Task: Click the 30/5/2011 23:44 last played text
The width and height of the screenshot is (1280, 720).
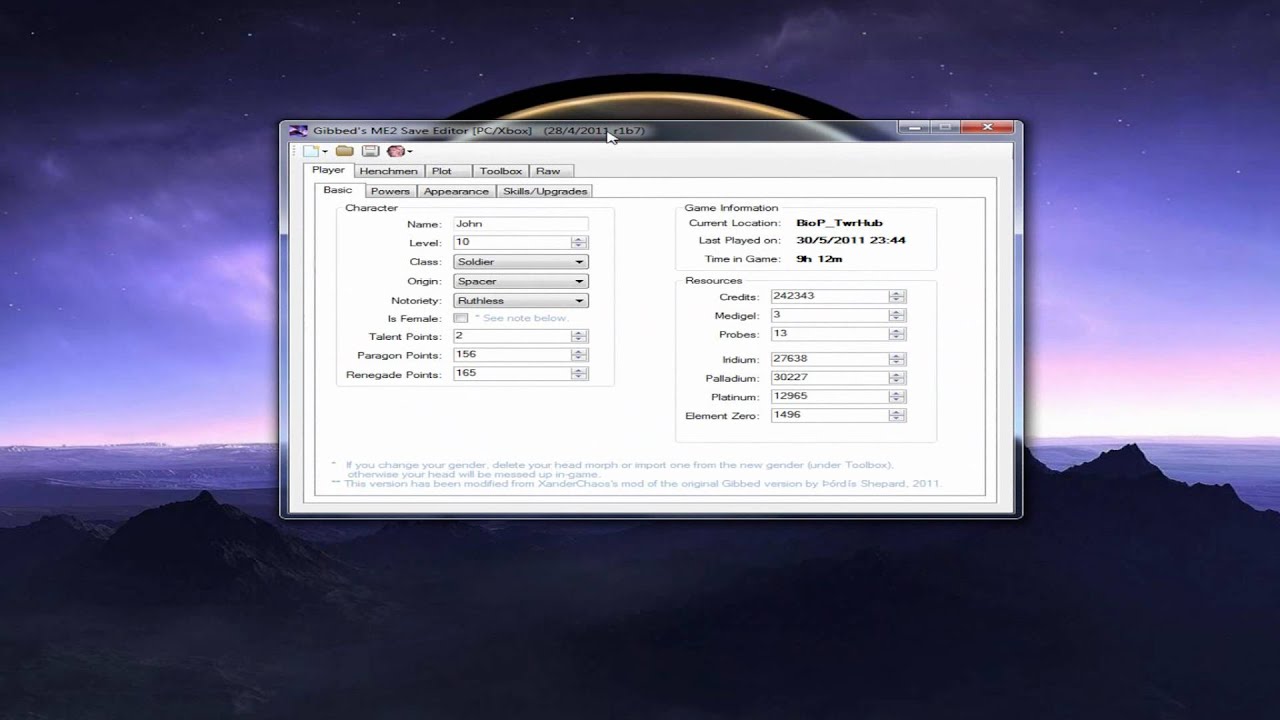Action: (851, 240)
